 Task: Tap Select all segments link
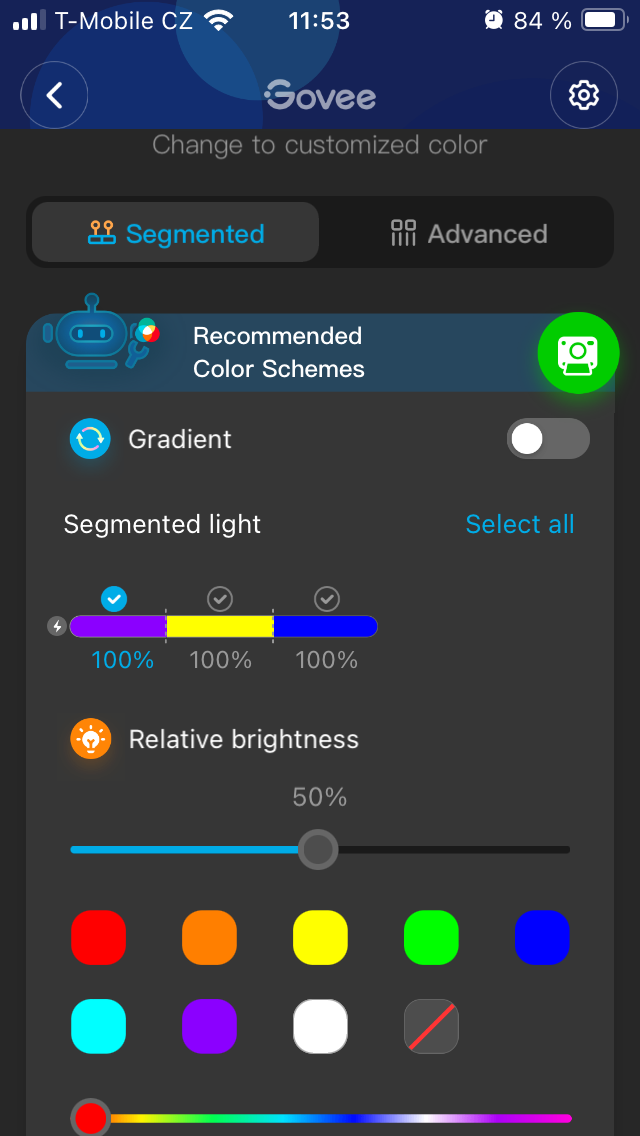[x=519, y=524]
